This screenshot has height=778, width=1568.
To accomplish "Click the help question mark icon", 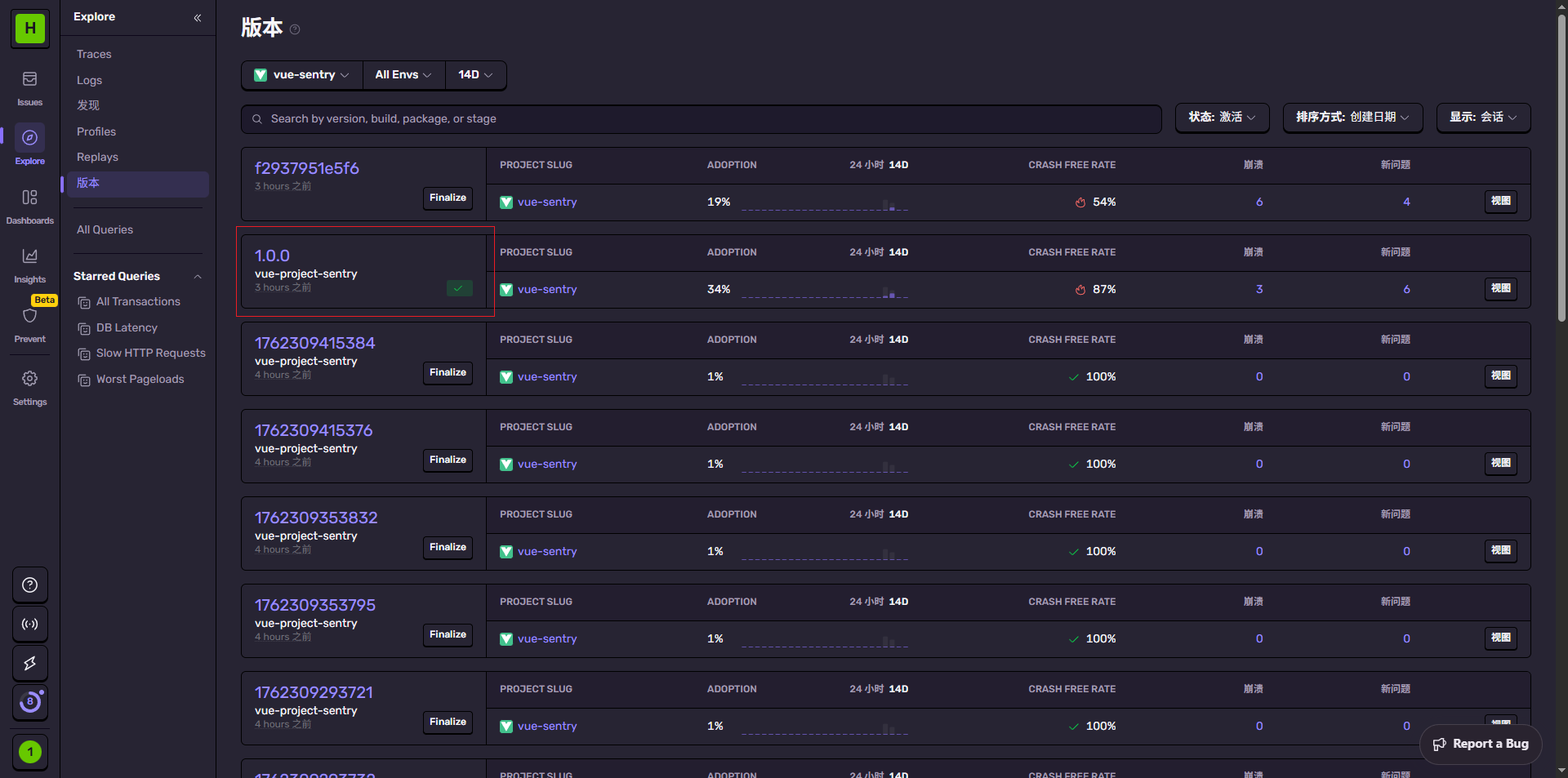I will pos(29,585).
